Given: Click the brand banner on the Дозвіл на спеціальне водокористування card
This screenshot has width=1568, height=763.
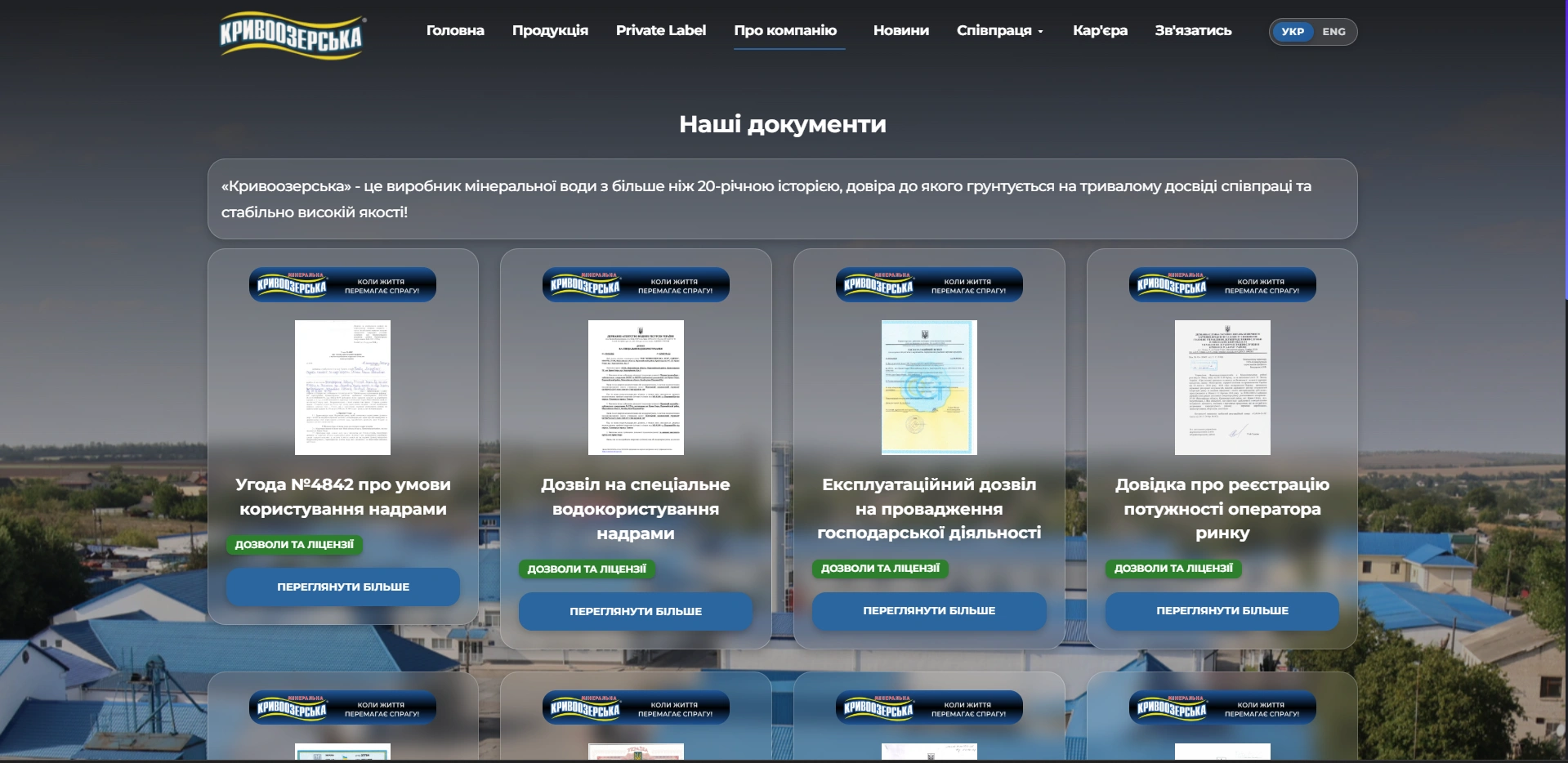Looking at the screenshot, I should coord(636,285).
